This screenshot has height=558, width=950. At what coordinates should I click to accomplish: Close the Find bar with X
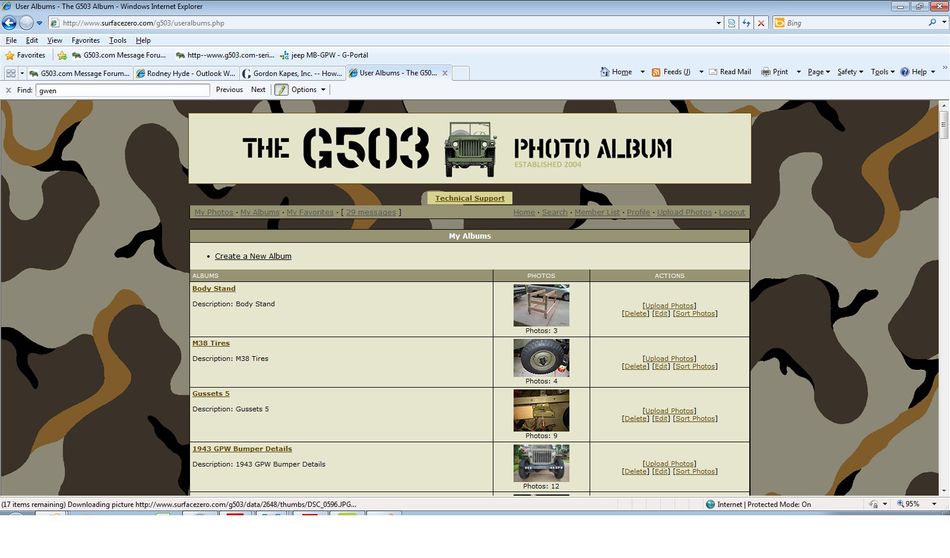(x=8, y=90)
